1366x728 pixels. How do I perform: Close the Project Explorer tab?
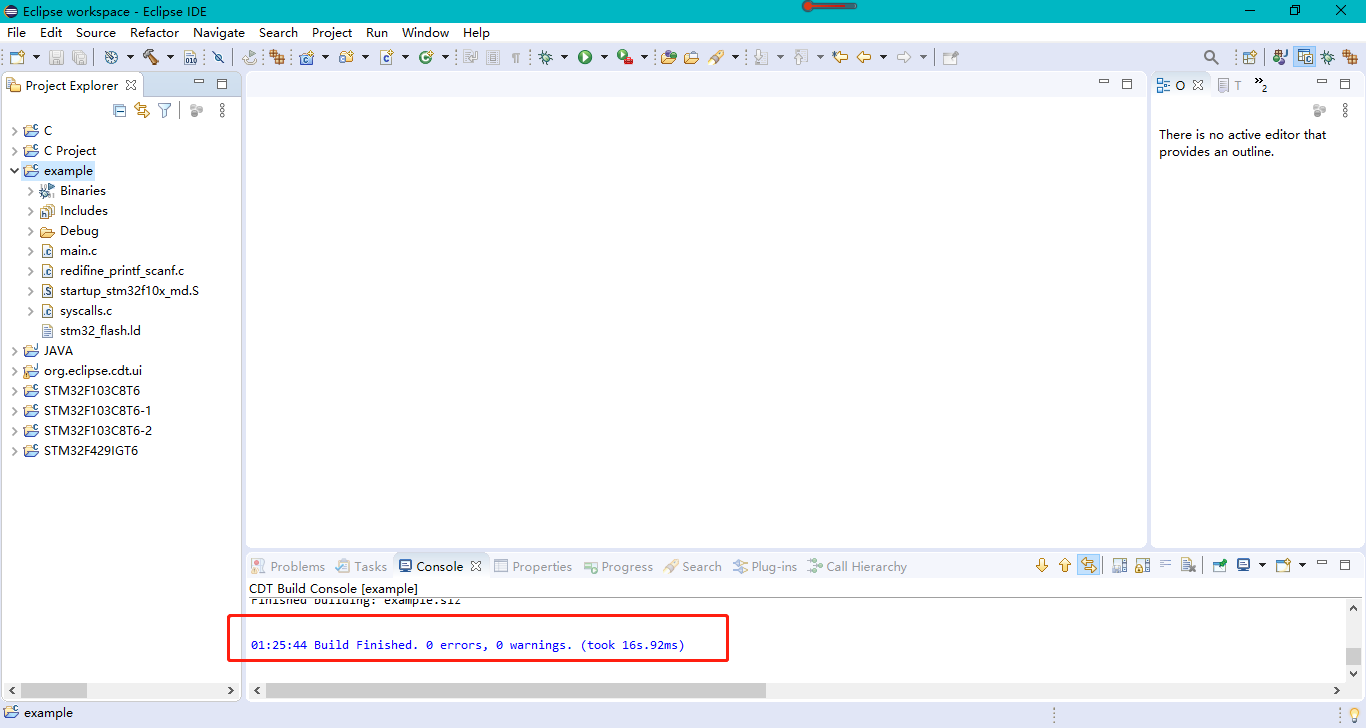pos(131,85)
